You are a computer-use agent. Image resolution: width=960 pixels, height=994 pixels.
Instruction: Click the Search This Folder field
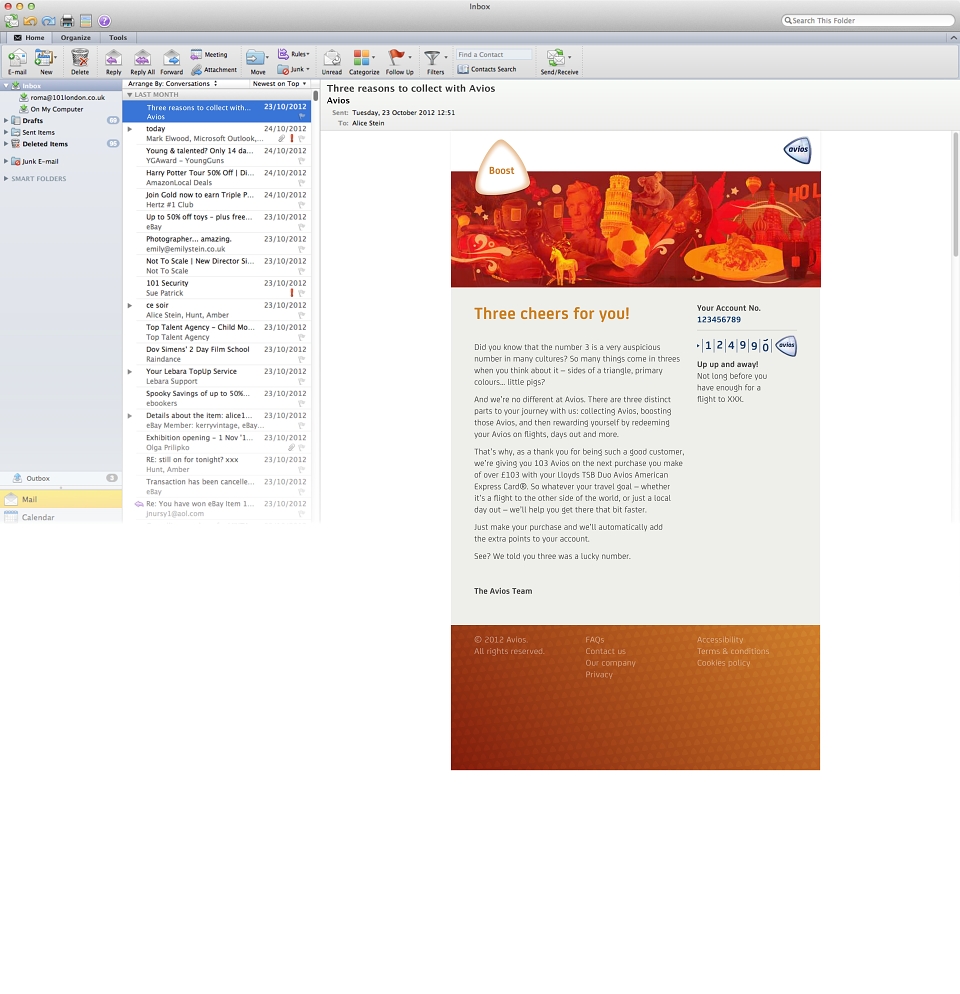(868, 21)
